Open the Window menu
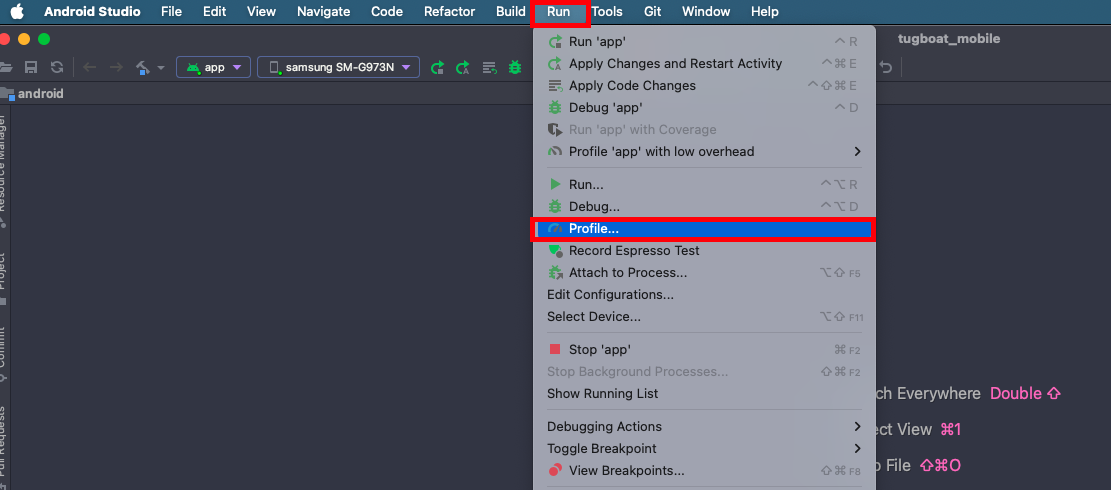The width and height of the screenshot is (1111, 490). (x=706, y=11)
